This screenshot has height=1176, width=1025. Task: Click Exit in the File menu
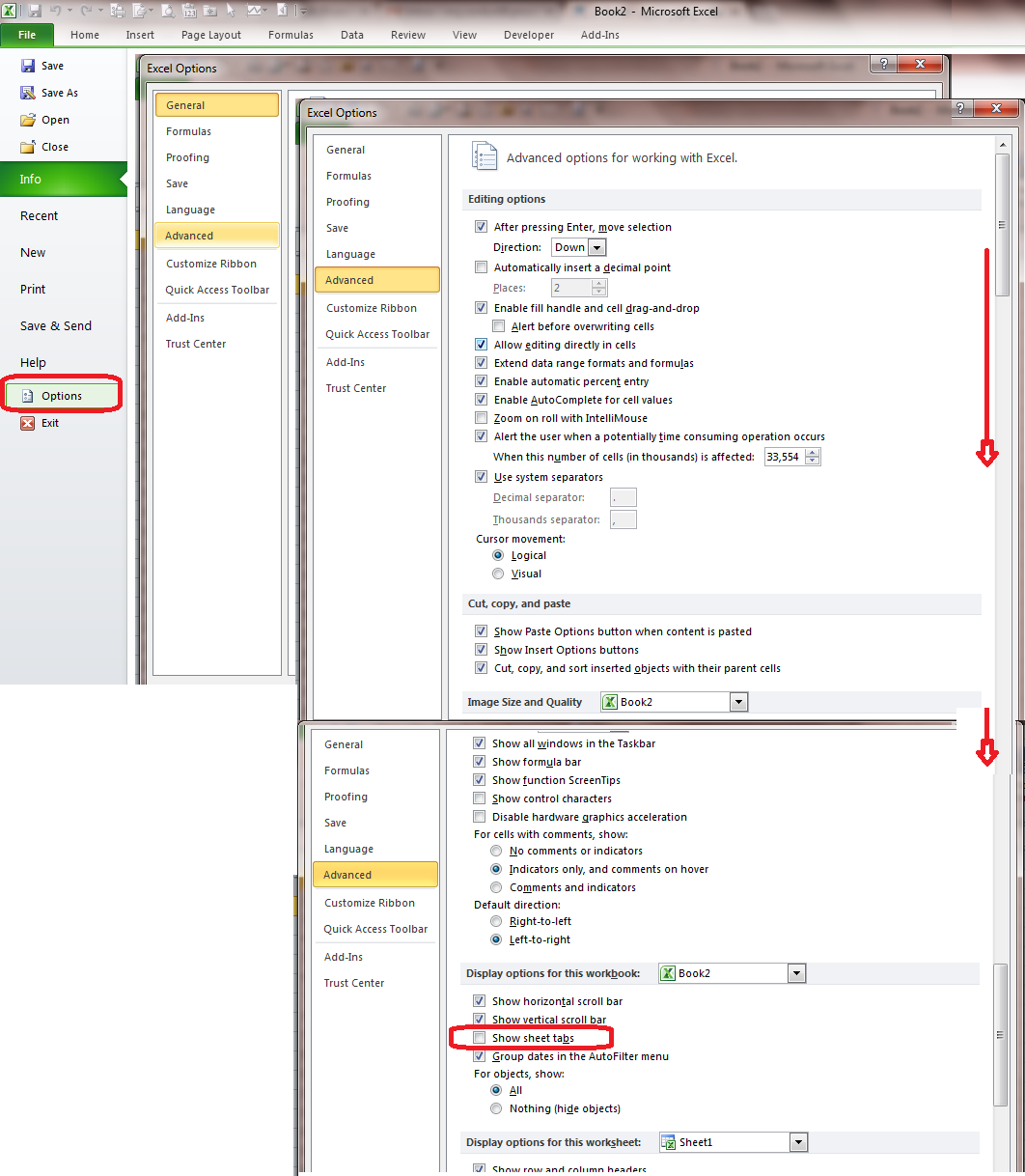(x=50, y=423)
